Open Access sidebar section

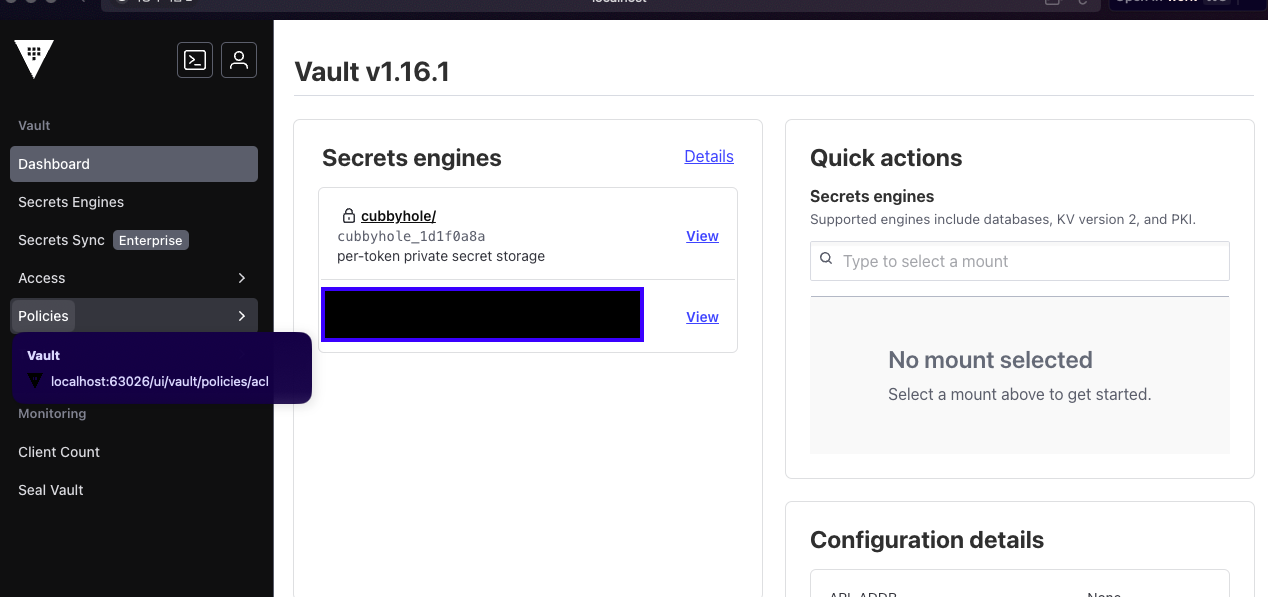(x=134, y=278)
